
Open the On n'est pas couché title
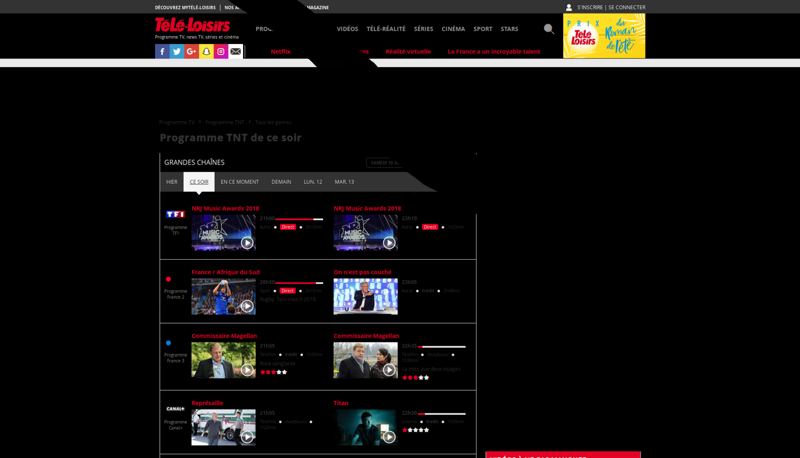point(363,272)
